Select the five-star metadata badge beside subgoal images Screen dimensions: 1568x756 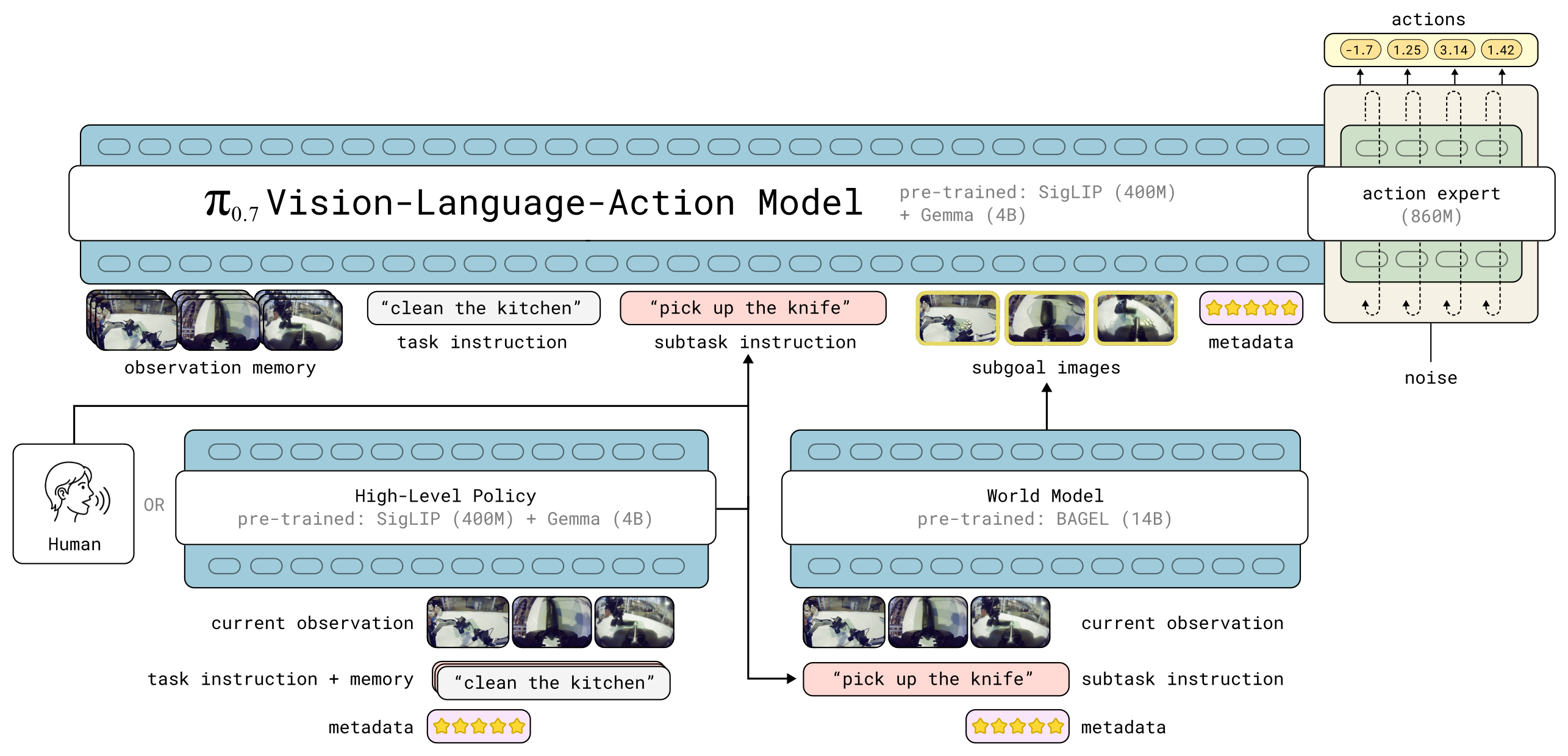click(1251, 308)
